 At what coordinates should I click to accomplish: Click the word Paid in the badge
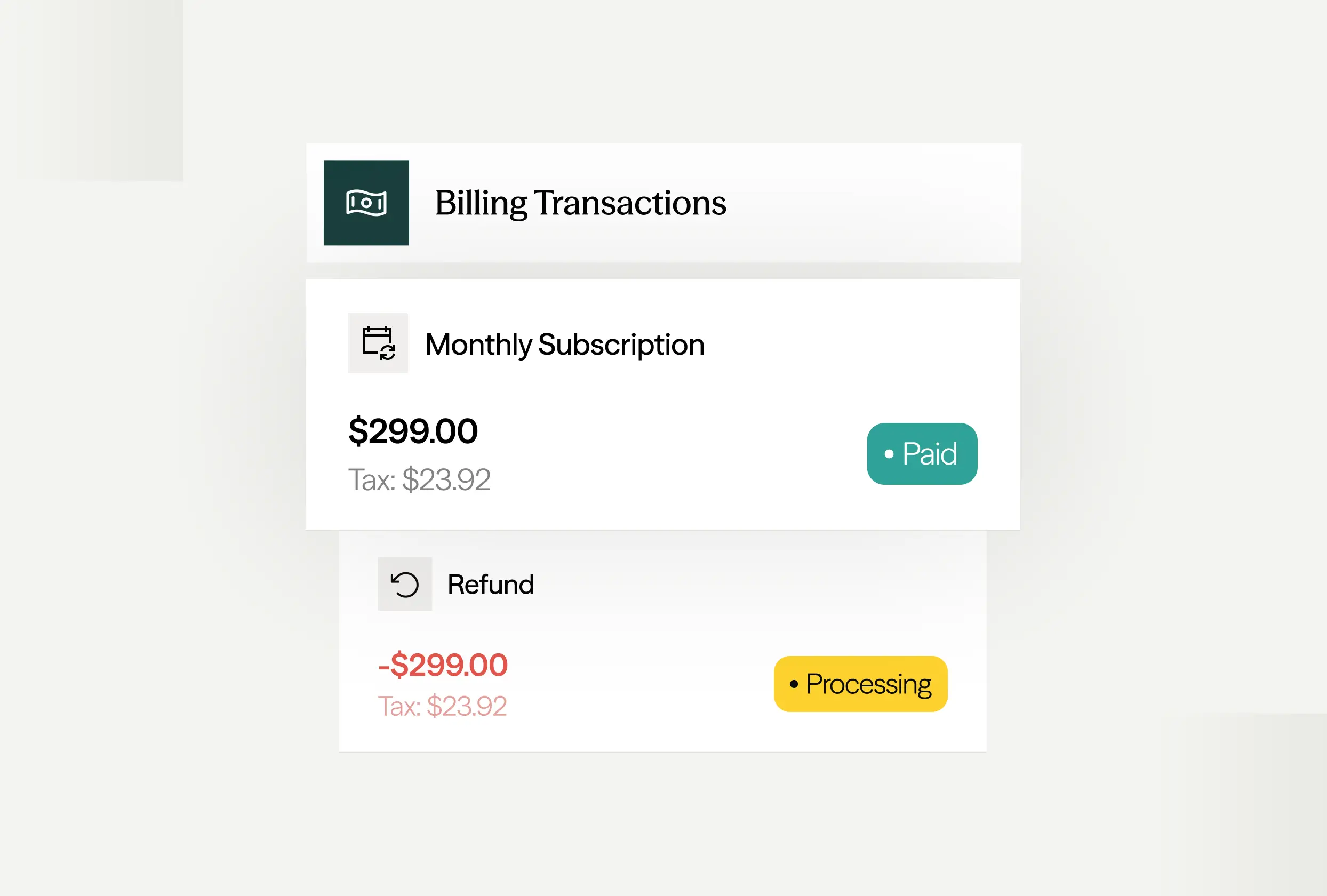[x=930, y=454]
